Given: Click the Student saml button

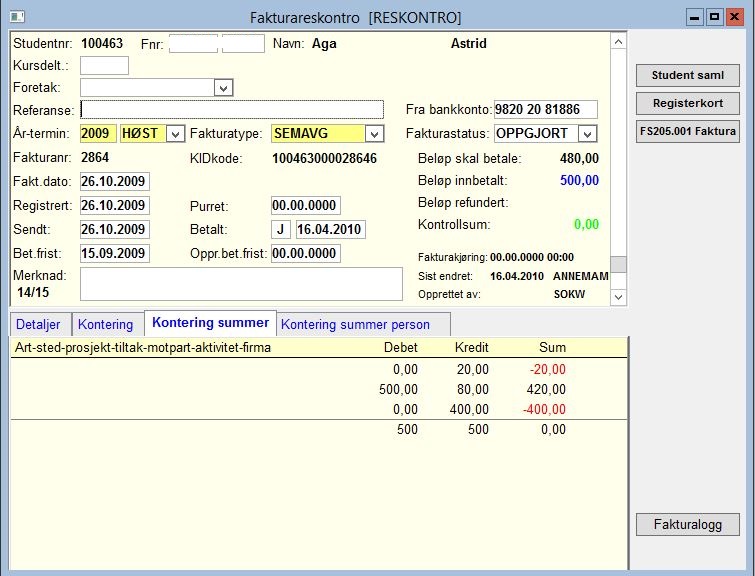Looking at the screenshot, I should coord(688,75).
